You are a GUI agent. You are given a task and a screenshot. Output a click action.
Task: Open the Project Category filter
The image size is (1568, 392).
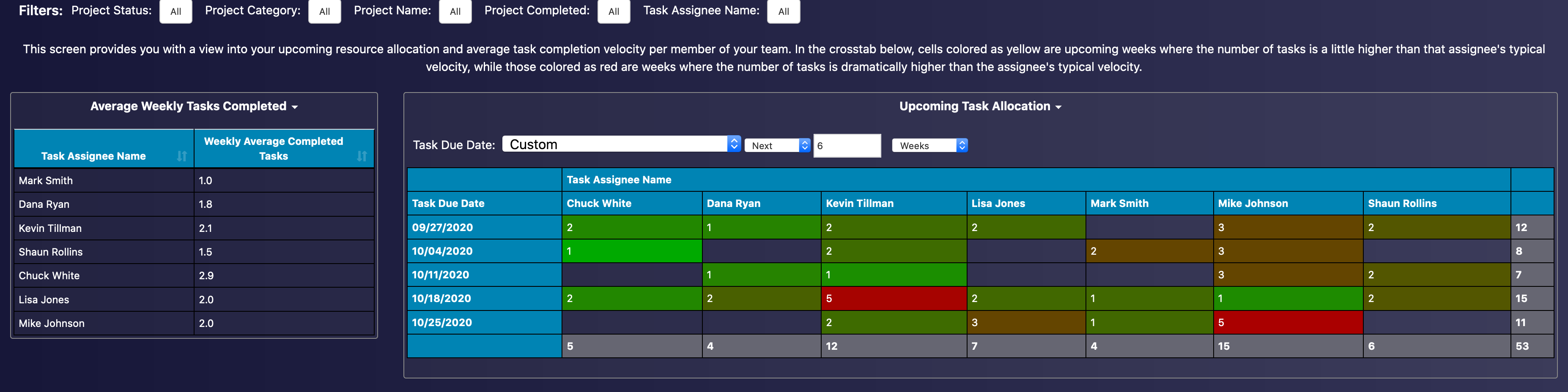[x=324, y=11]
